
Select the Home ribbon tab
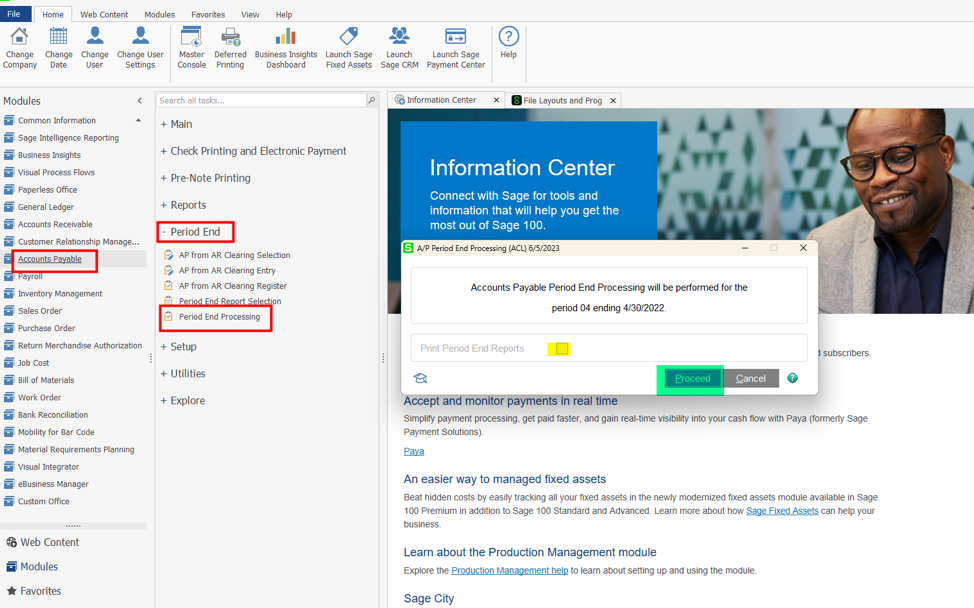[53, 14]
